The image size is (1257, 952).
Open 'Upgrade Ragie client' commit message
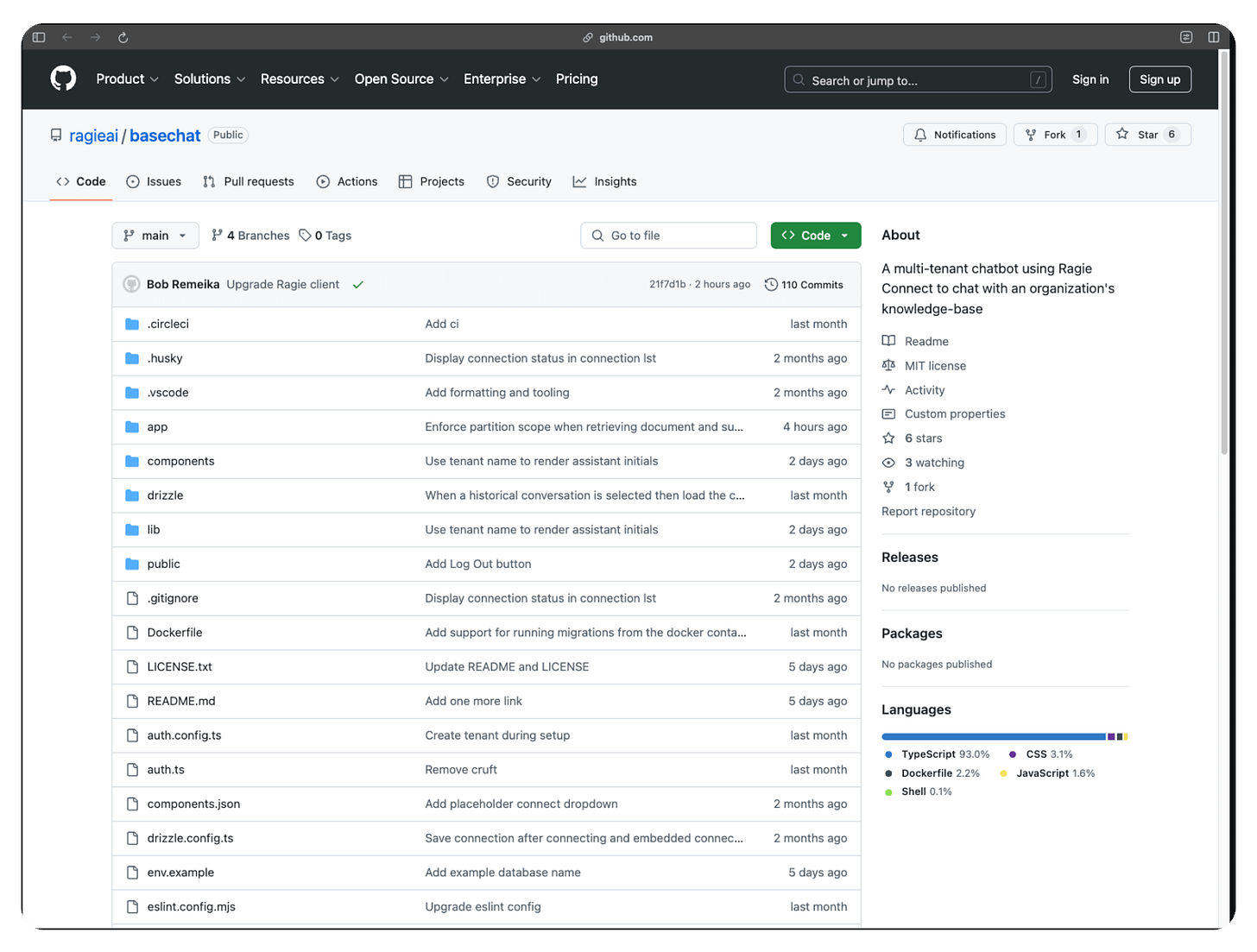point(283,284)
